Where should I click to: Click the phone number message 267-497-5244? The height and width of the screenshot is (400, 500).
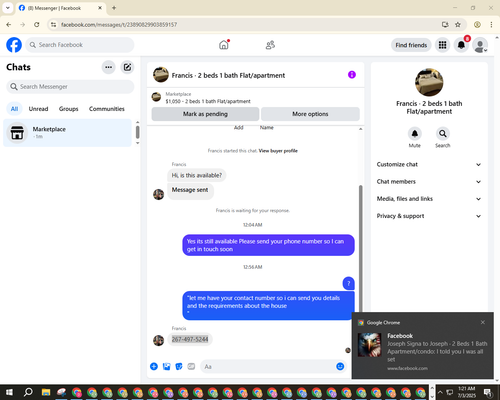[190, 339]
